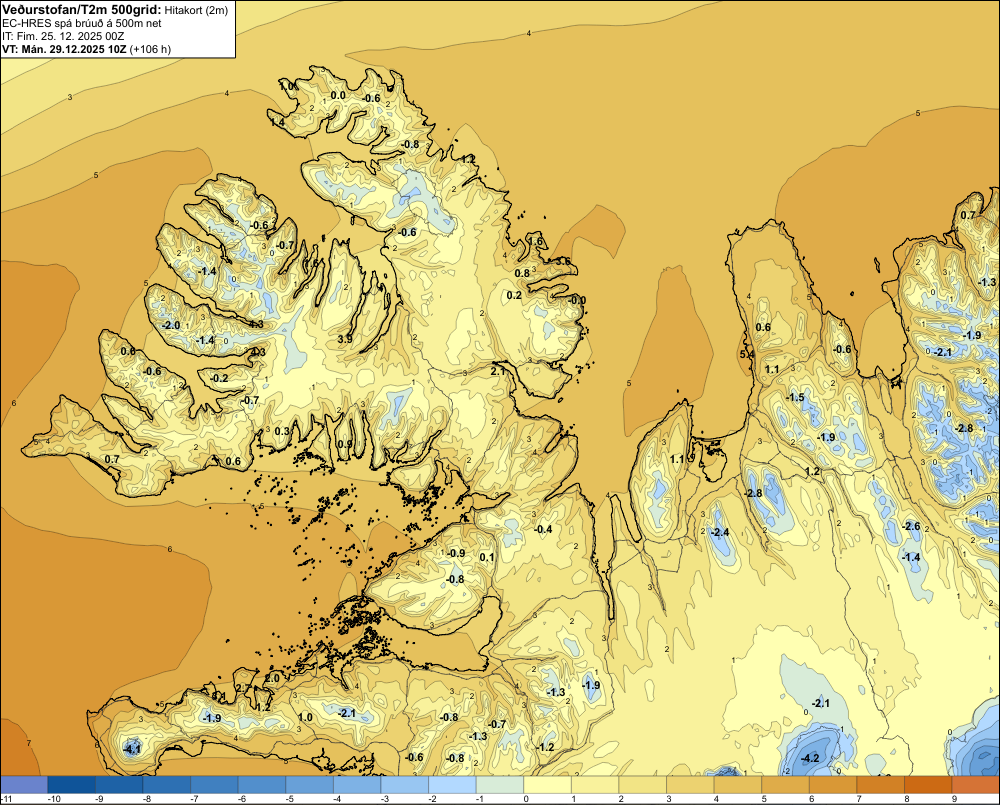
Task: Click the map value "-2.0"
Action: coord(171,325)
